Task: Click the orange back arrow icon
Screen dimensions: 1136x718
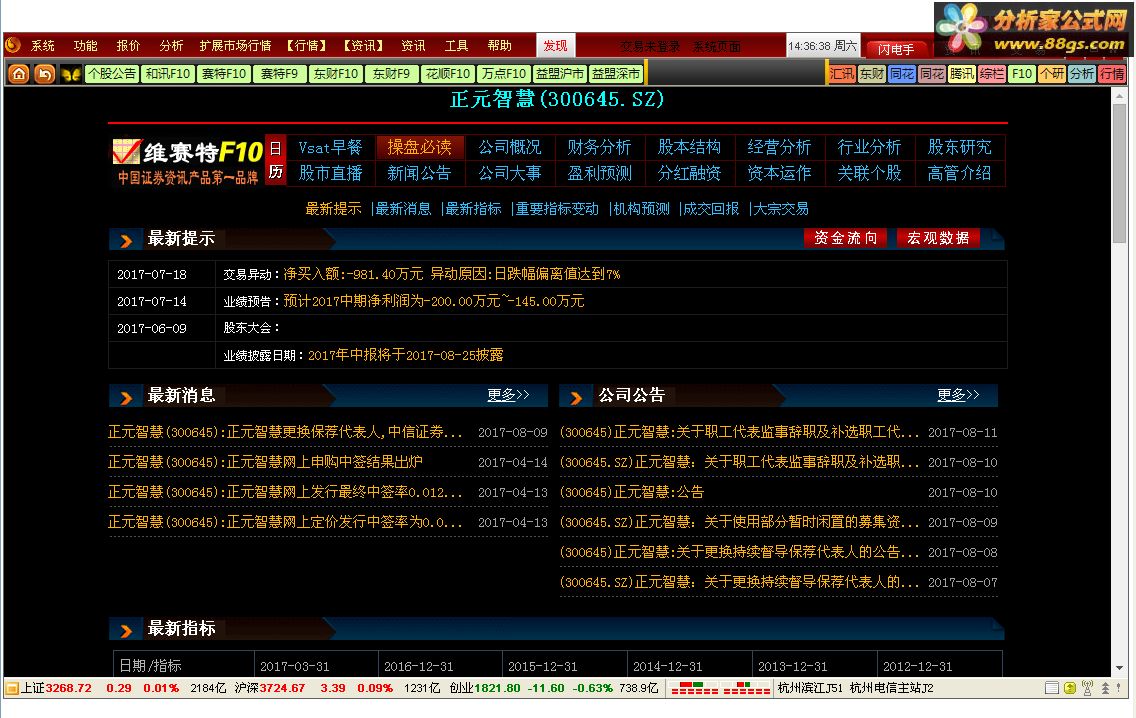Action: coord(45,73)
